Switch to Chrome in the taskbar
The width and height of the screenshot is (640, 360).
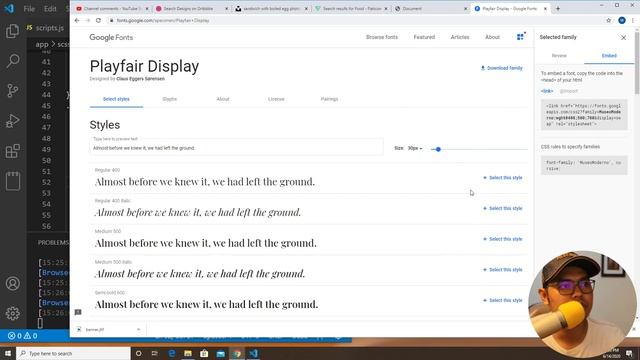(x=237, y=353)
